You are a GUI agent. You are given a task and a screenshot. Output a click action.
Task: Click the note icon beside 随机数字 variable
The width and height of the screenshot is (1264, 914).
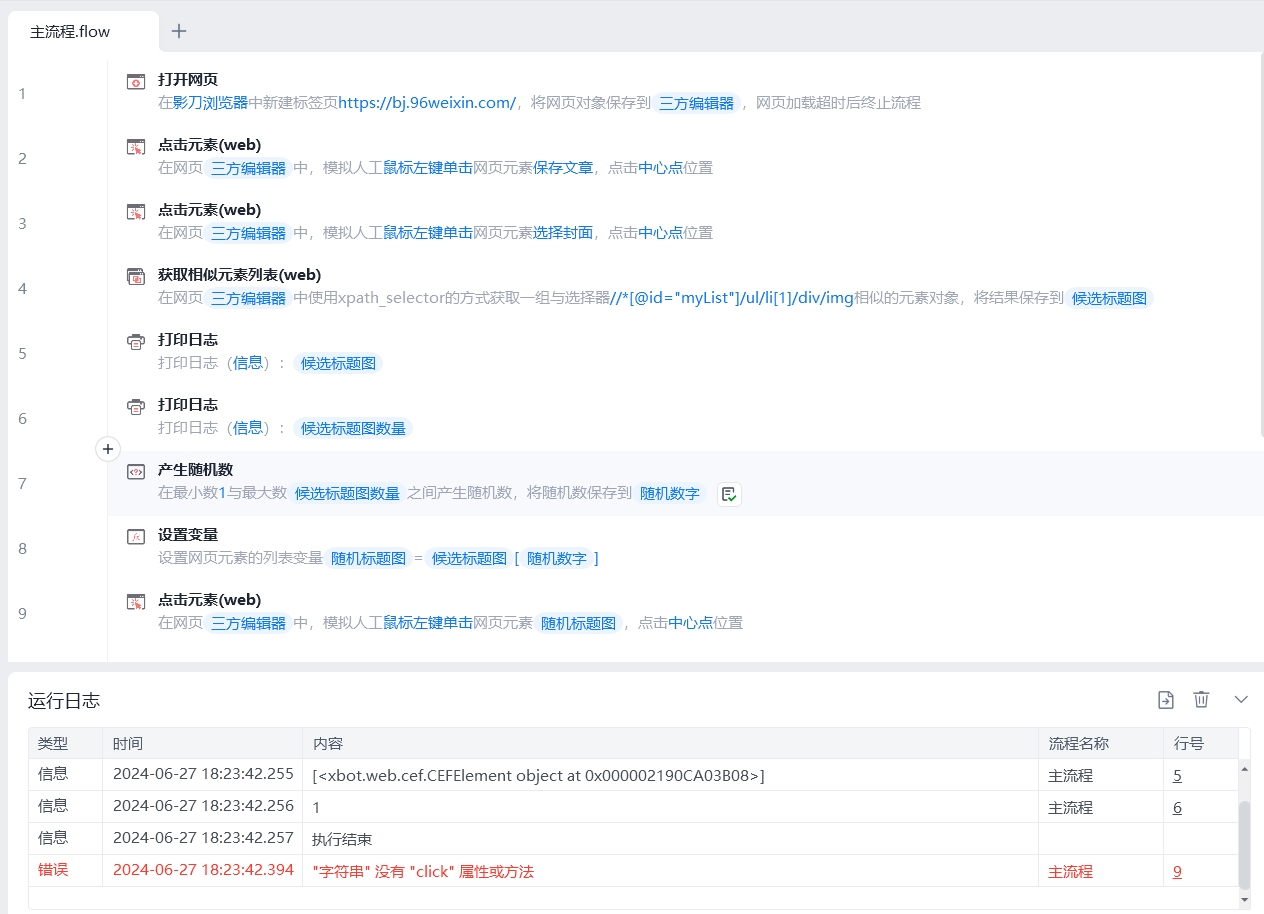pyautogui.click(x=729, y=494)
